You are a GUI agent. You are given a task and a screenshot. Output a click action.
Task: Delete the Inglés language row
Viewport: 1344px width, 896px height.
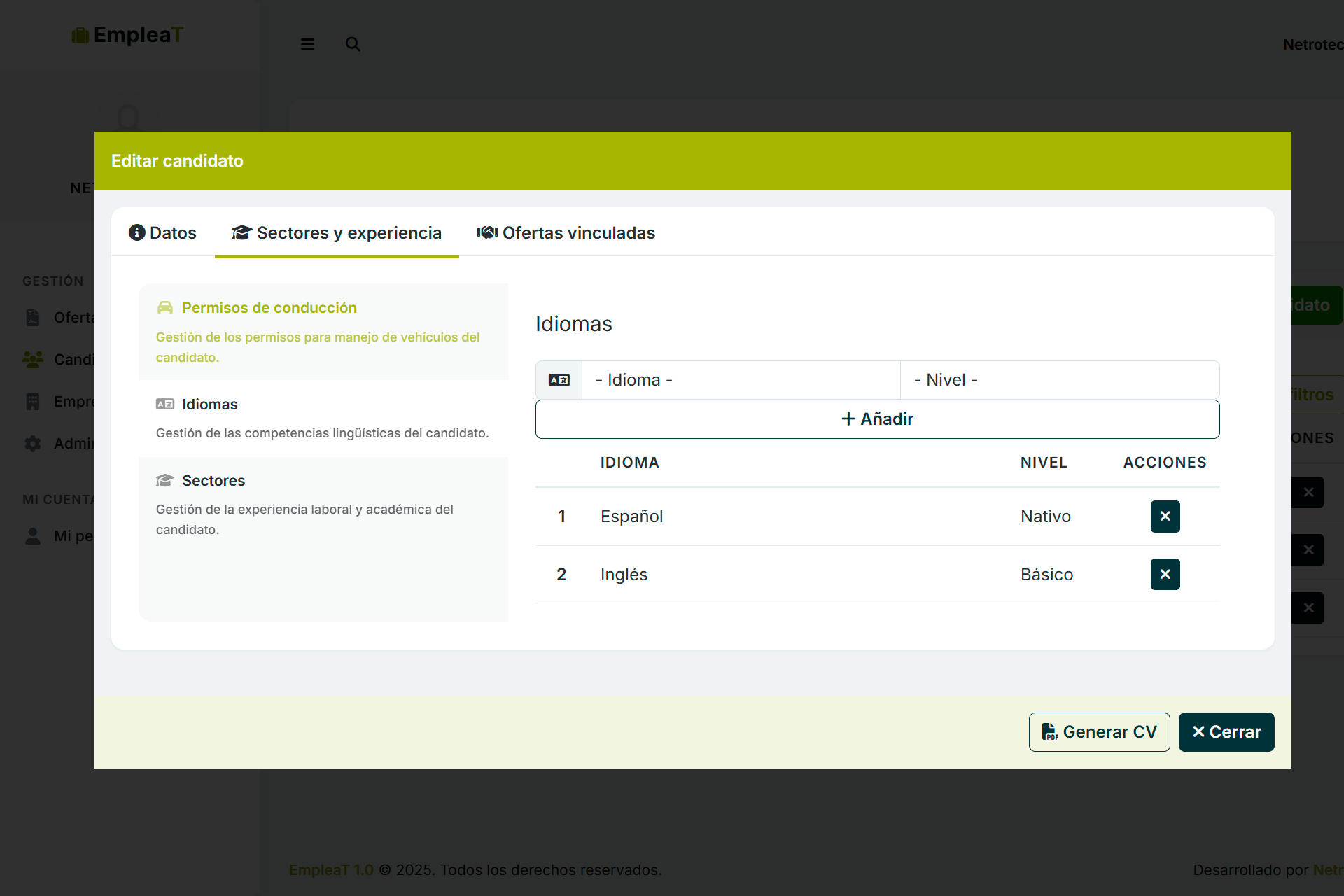(x=1165, y=574)
